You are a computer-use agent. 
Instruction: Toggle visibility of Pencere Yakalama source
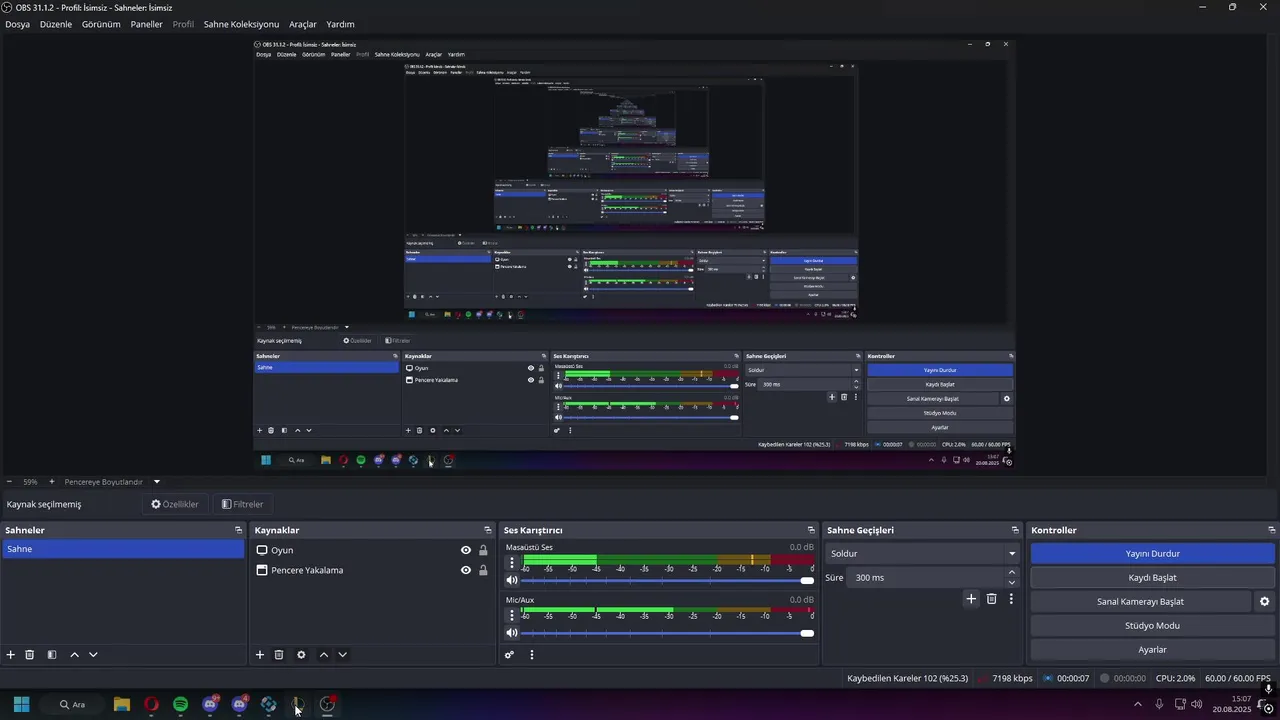click(x=466, y=570)
